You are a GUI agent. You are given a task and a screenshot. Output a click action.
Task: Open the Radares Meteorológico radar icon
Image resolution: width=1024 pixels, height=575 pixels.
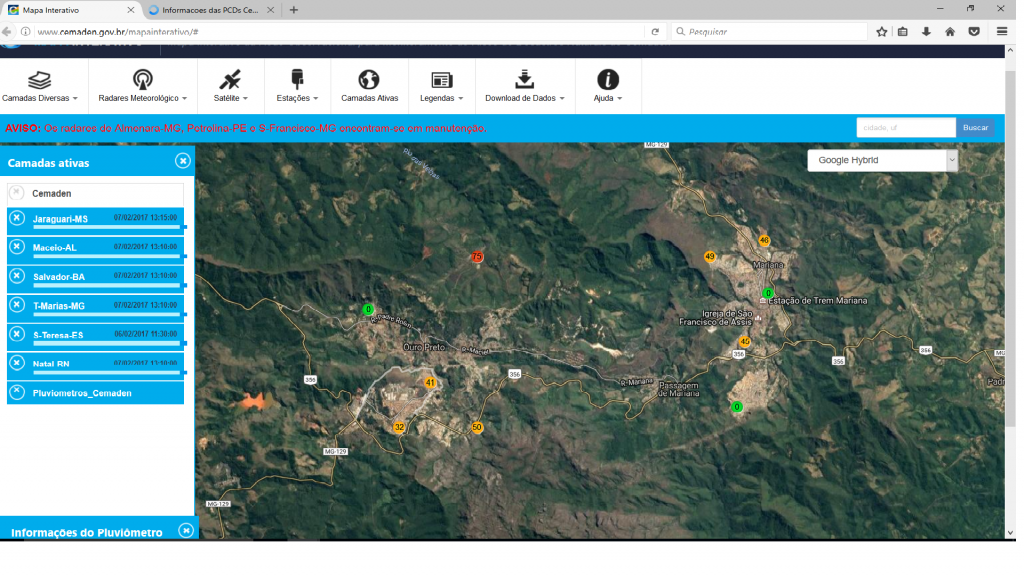142,80
